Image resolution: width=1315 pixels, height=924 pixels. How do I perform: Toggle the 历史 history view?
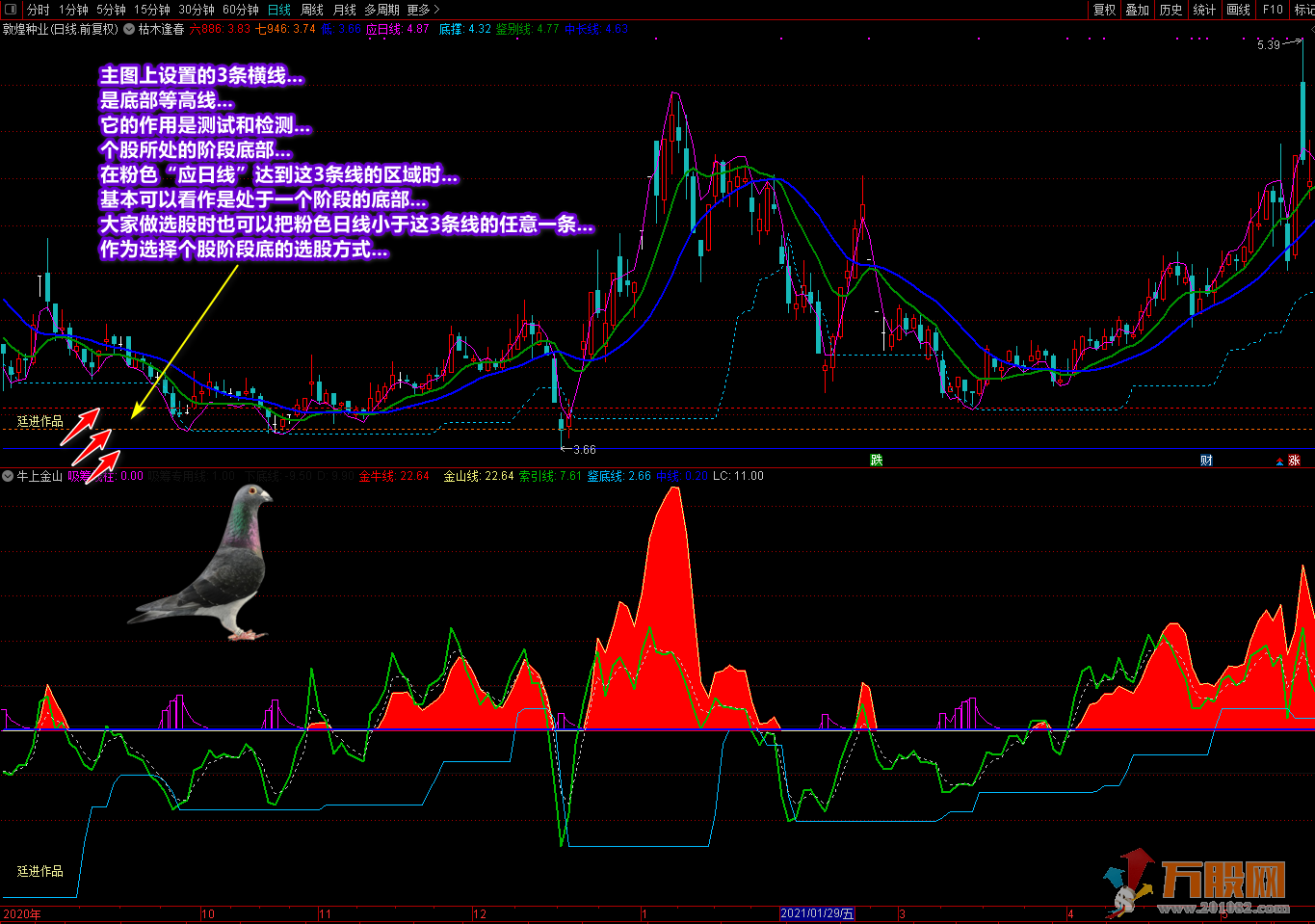point(1171,10)
